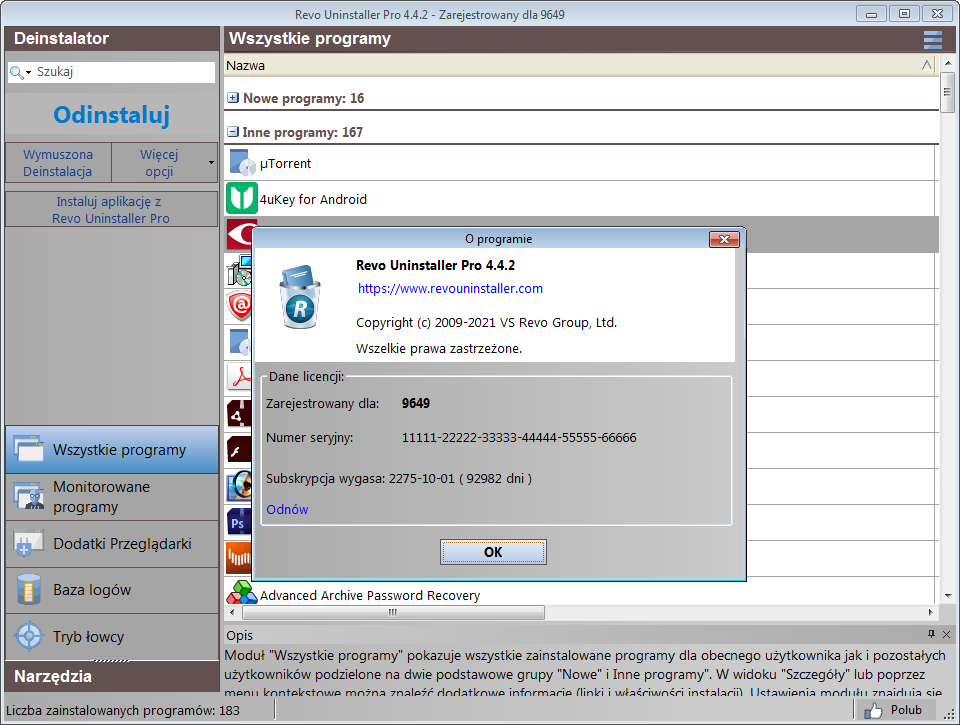Click the orange audio waveform program icon
This screenshot has height=725, width=960.
point(239,558)
